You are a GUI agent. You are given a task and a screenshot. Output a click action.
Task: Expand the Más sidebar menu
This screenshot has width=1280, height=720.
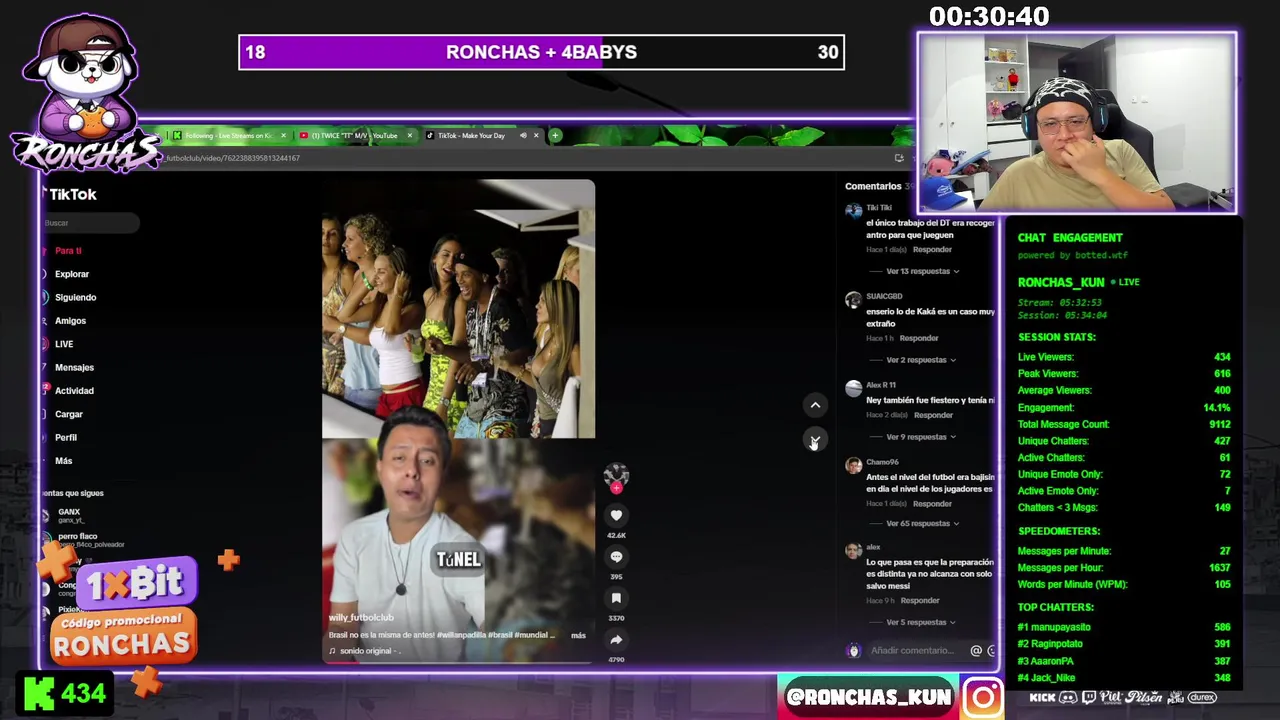coord(63,461)
